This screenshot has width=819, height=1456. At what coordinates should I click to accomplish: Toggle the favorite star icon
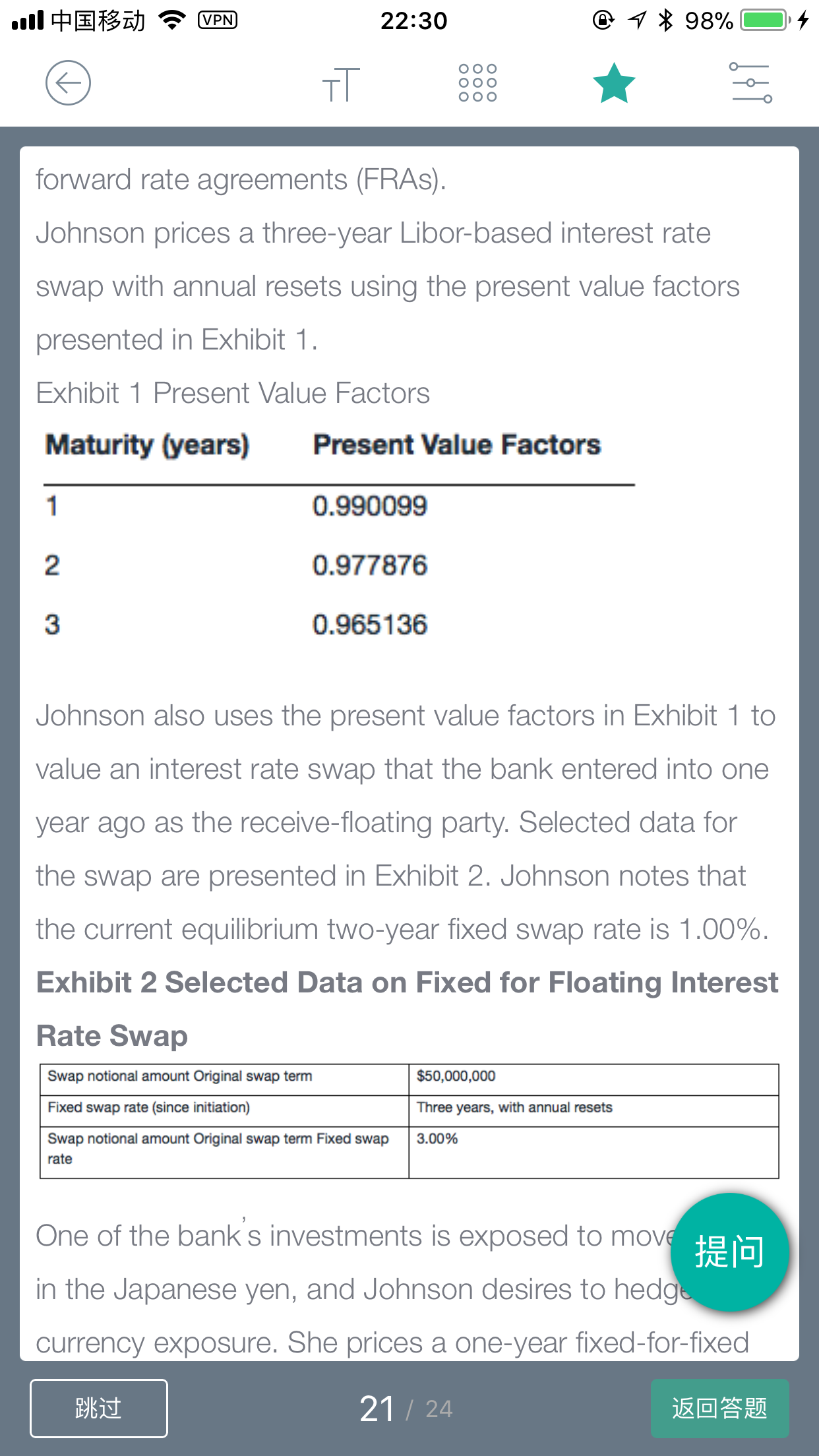click(x=614, y=83)
